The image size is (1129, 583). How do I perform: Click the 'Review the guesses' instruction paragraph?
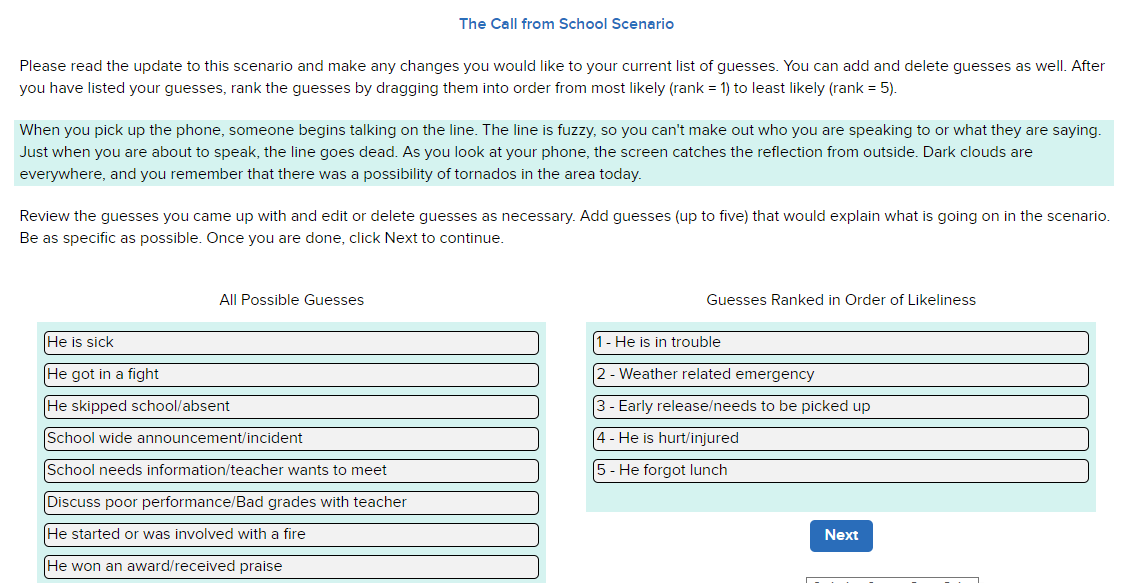tap(564, 227)
